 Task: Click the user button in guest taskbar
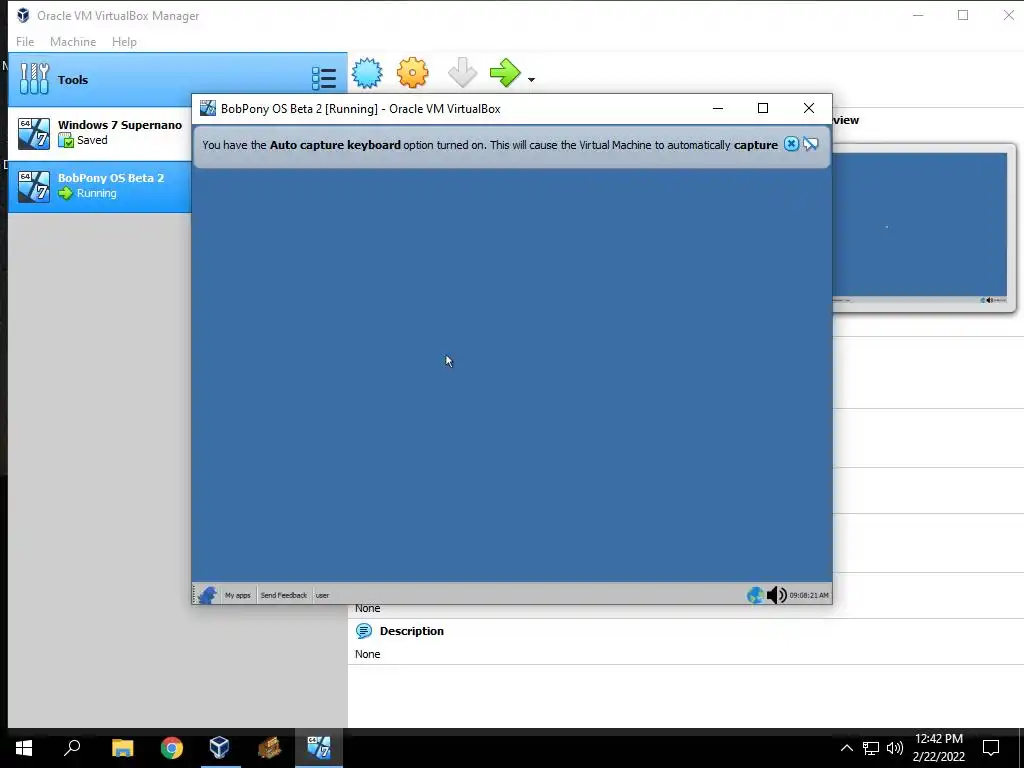coord(323,595)
